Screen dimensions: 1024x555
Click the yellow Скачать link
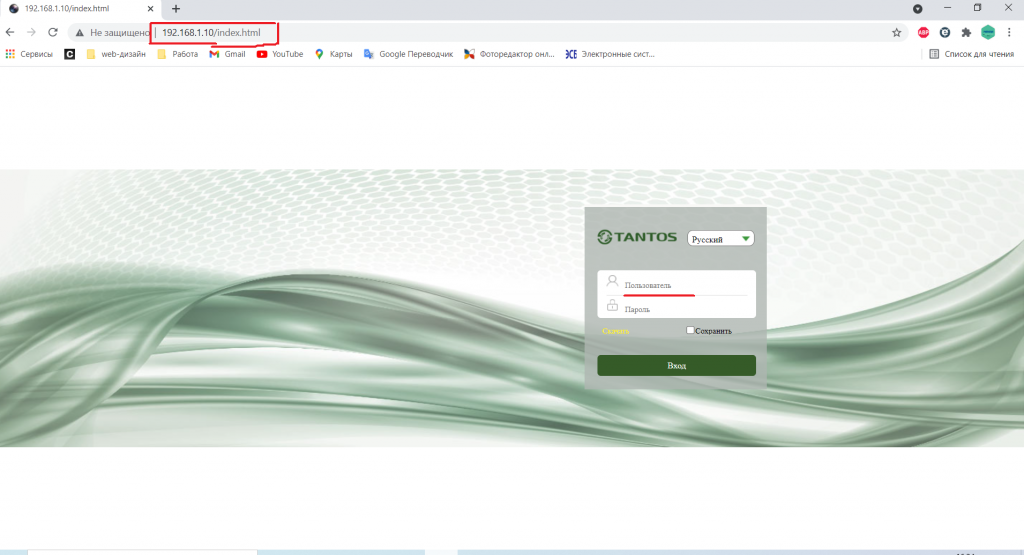pos(615,331)
